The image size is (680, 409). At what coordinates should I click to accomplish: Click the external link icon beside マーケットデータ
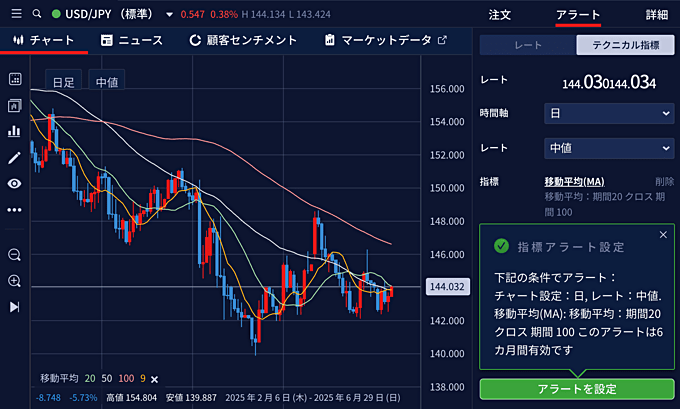442,40
